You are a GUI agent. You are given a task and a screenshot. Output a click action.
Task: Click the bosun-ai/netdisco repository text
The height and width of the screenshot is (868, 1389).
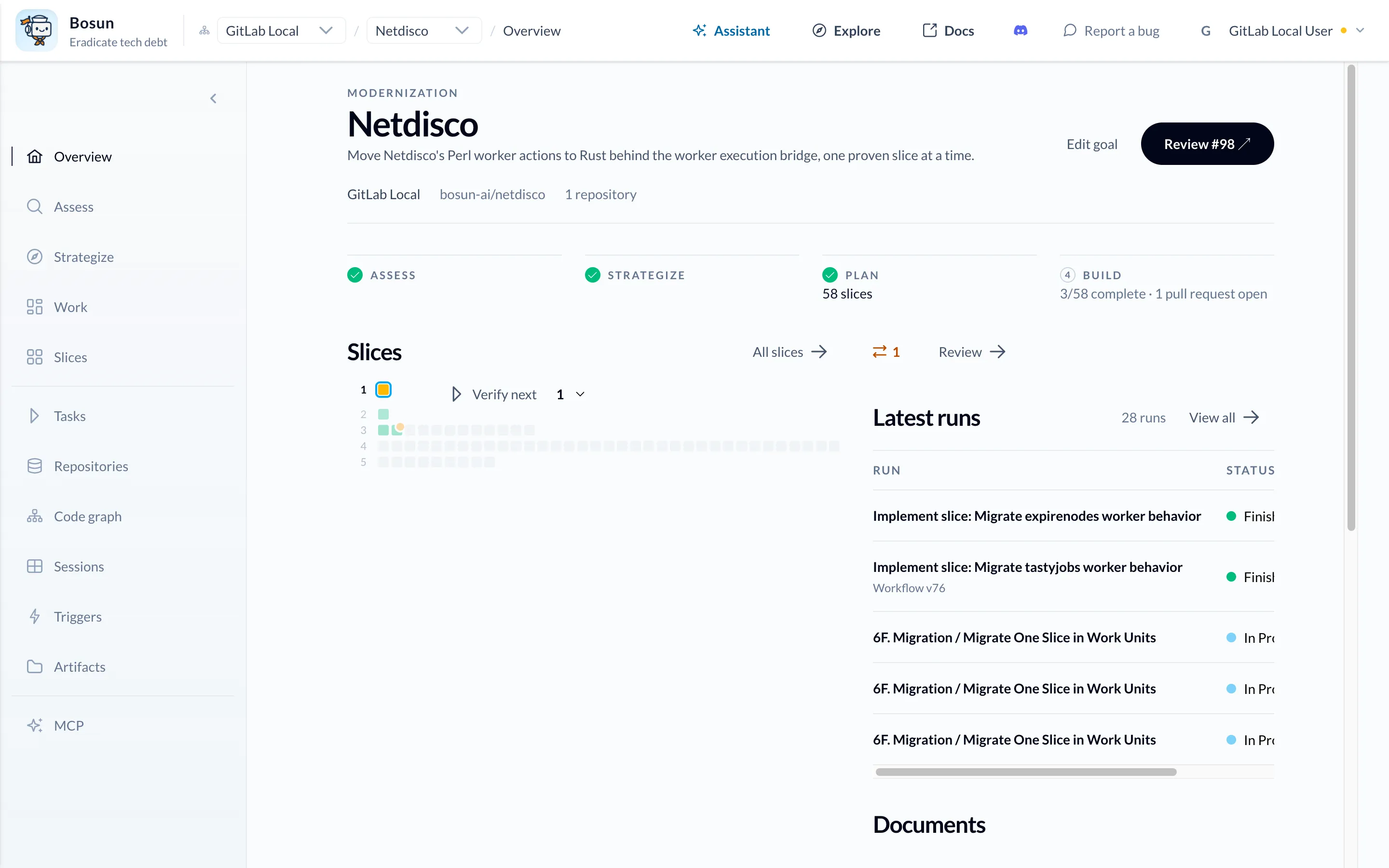click(x=492, y=194)
